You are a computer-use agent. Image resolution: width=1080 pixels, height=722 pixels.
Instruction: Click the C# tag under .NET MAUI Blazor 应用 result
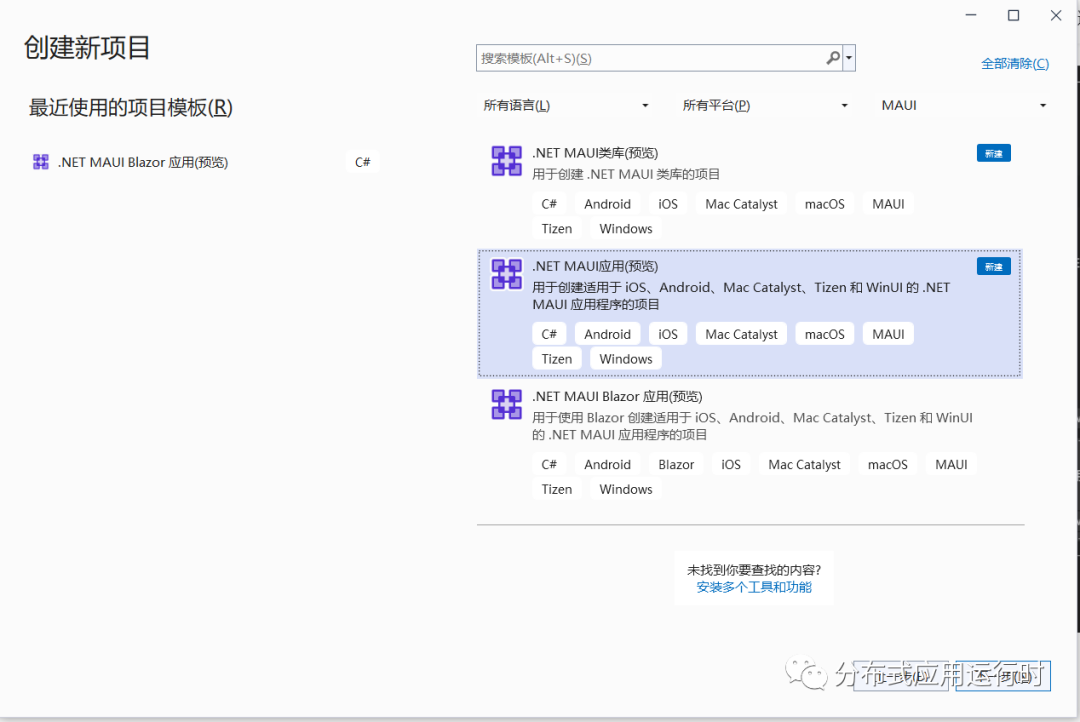click(549, 464)
